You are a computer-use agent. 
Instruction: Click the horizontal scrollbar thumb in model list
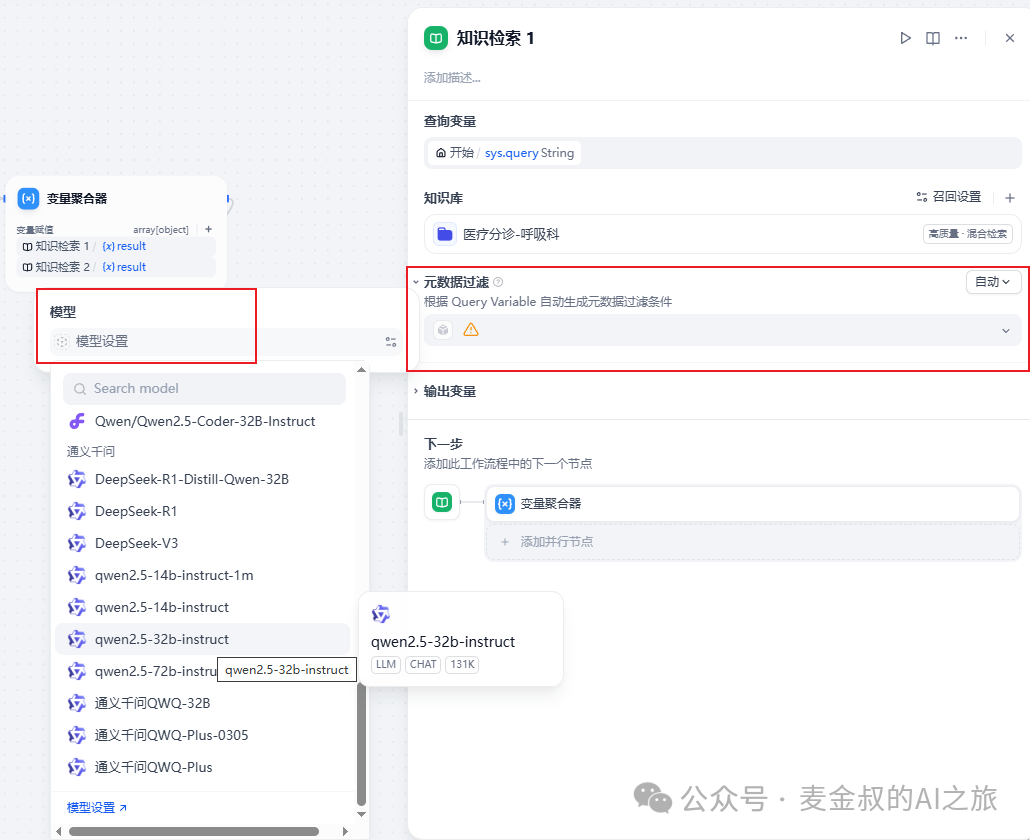click(194, 831)
